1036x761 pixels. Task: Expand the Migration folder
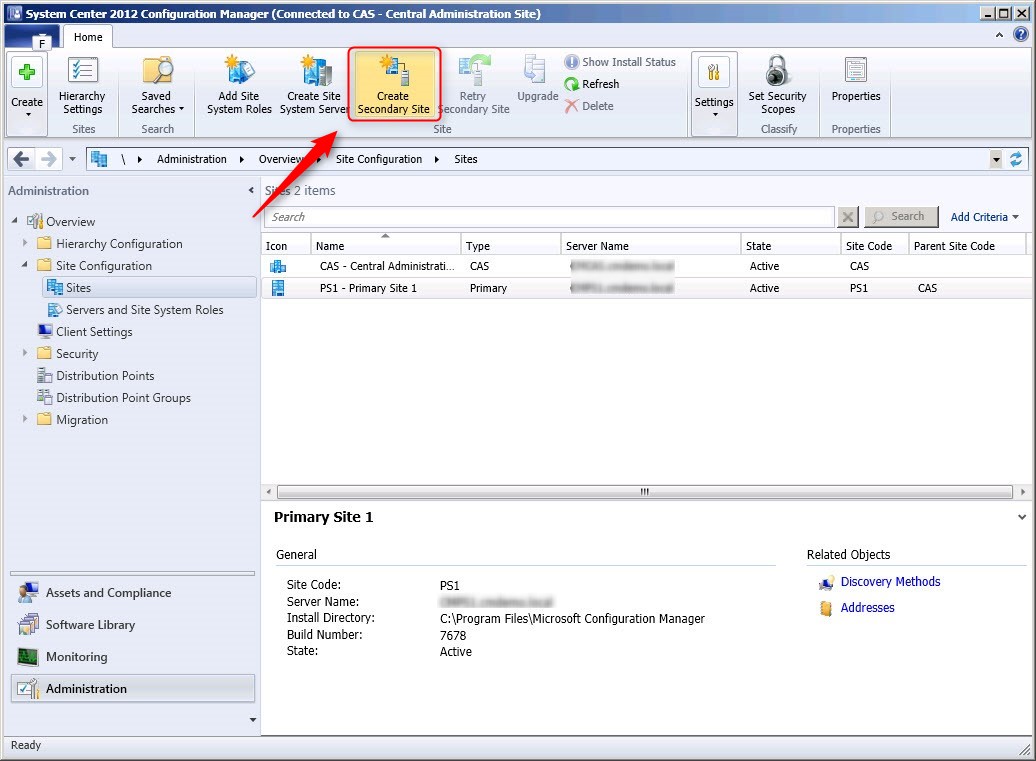(x=25, y=418)
